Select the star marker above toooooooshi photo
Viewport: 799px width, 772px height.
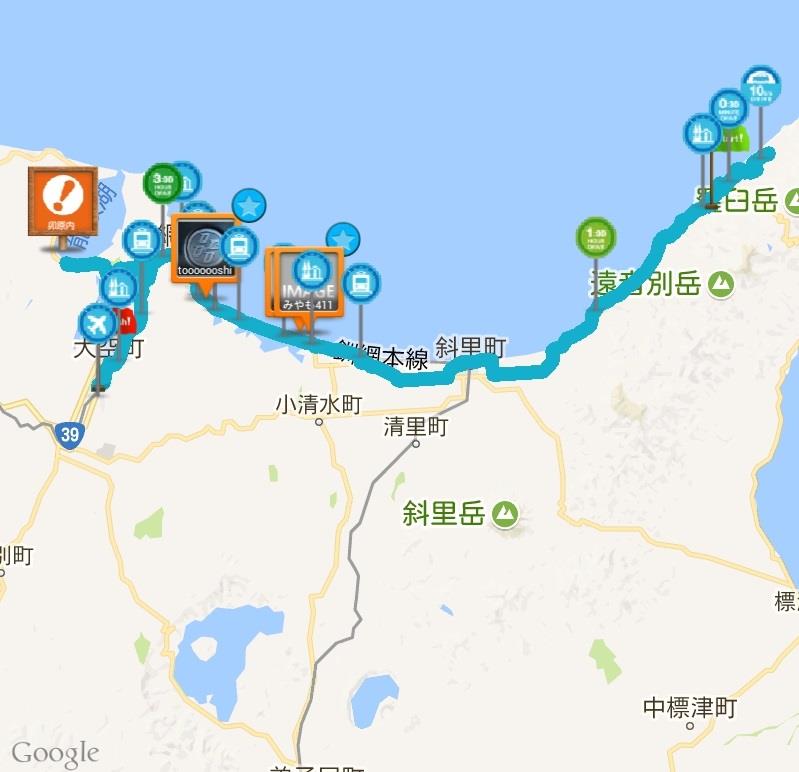[249, 206]
